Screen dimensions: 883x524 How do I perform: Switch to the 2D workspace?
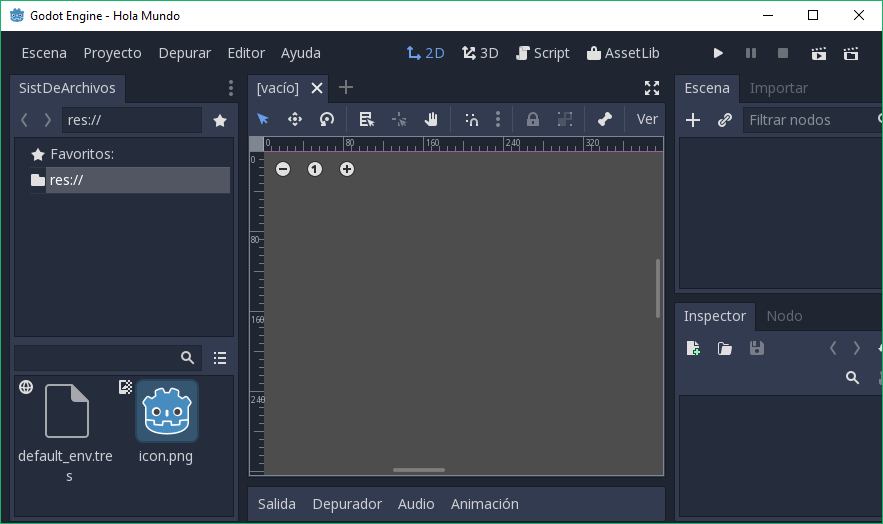pyautogui.click(x=425, y=53)
